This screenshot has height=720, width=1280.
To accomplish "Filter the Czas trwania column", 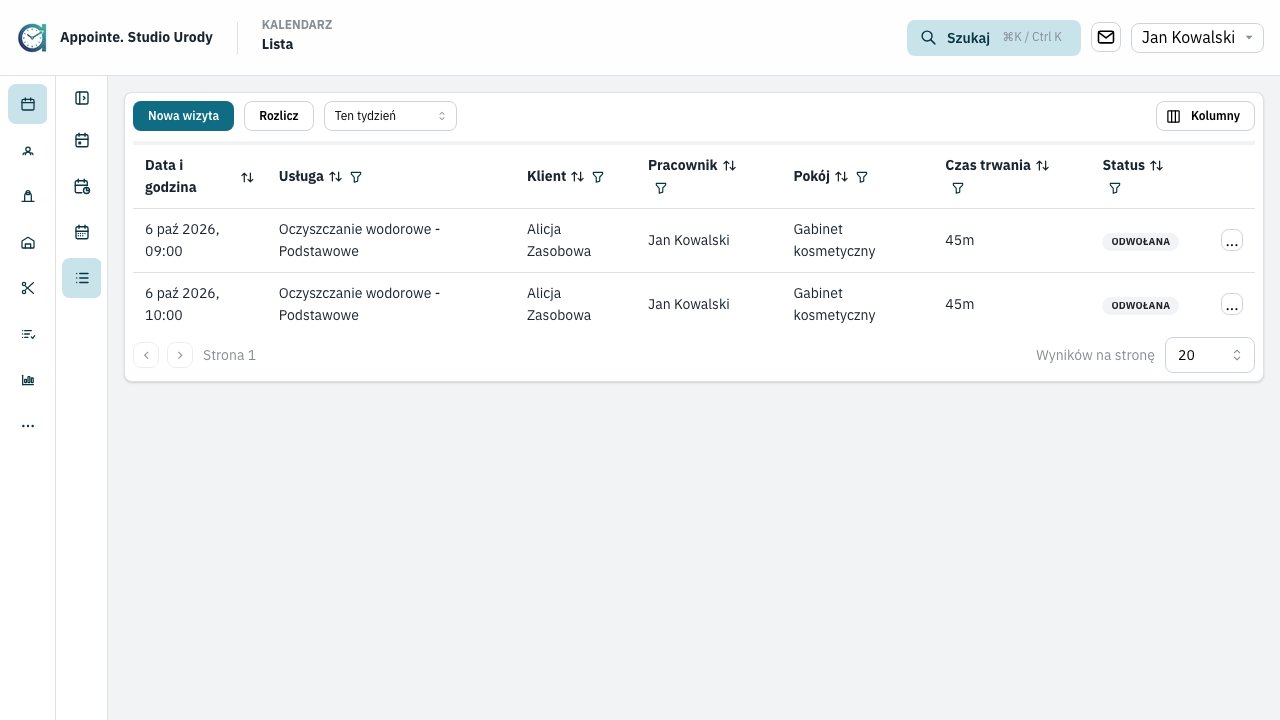I will (958, 188).
